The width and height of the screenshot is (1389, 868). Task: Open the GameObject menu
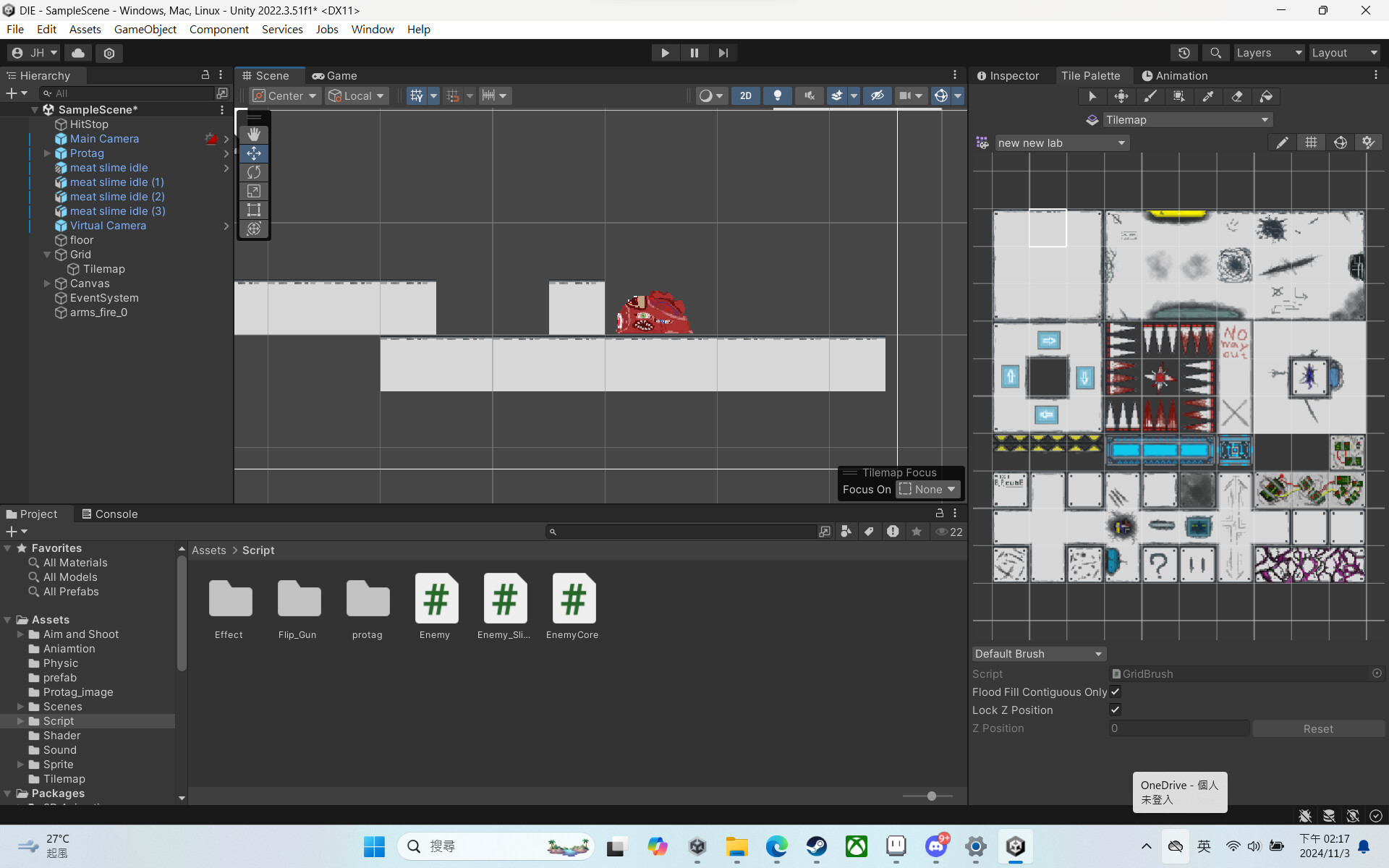click(x=145, y=29)
